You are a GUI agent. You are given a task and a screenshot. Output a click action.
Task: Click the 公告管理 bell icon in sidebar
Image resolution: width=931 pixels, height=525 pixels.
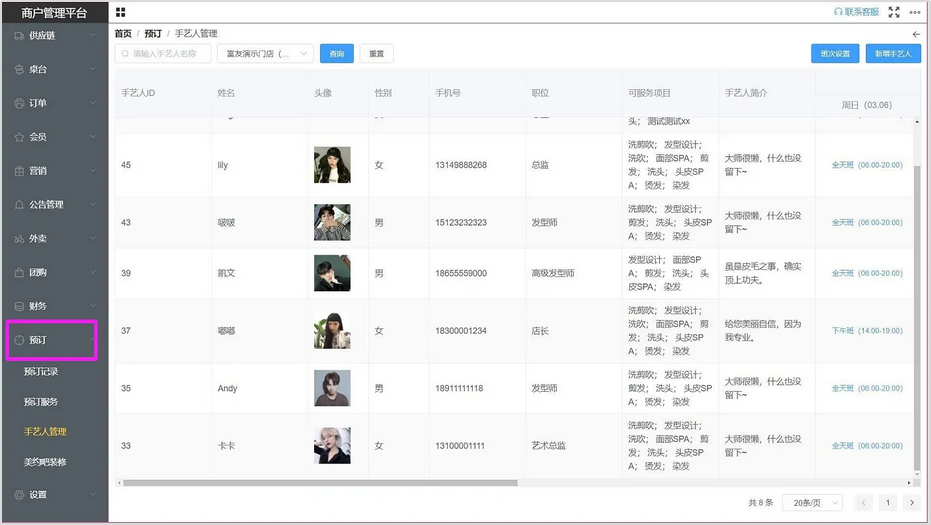19,205
